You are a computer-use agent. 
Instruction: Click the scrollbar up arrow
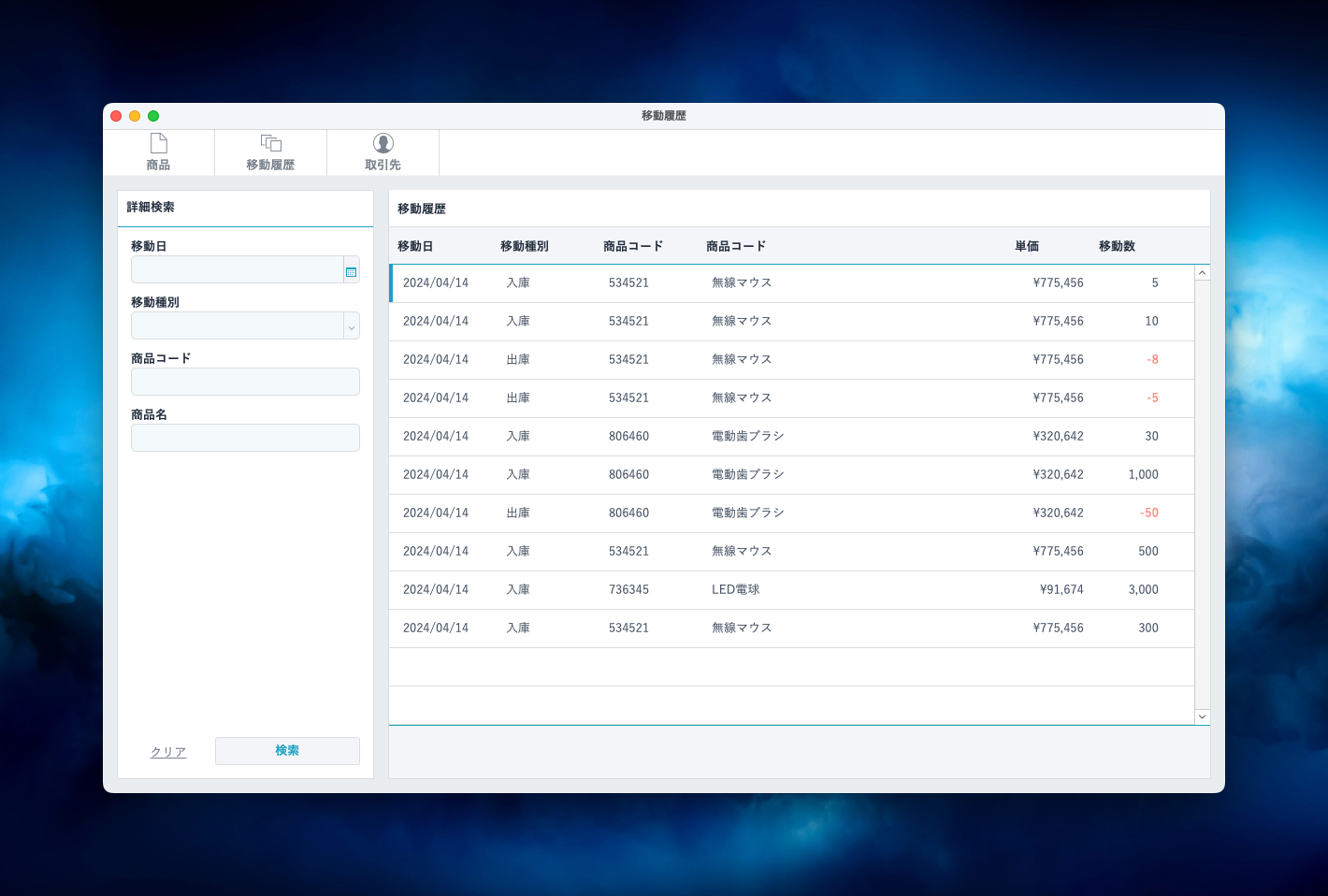(x=1202, y=271)
